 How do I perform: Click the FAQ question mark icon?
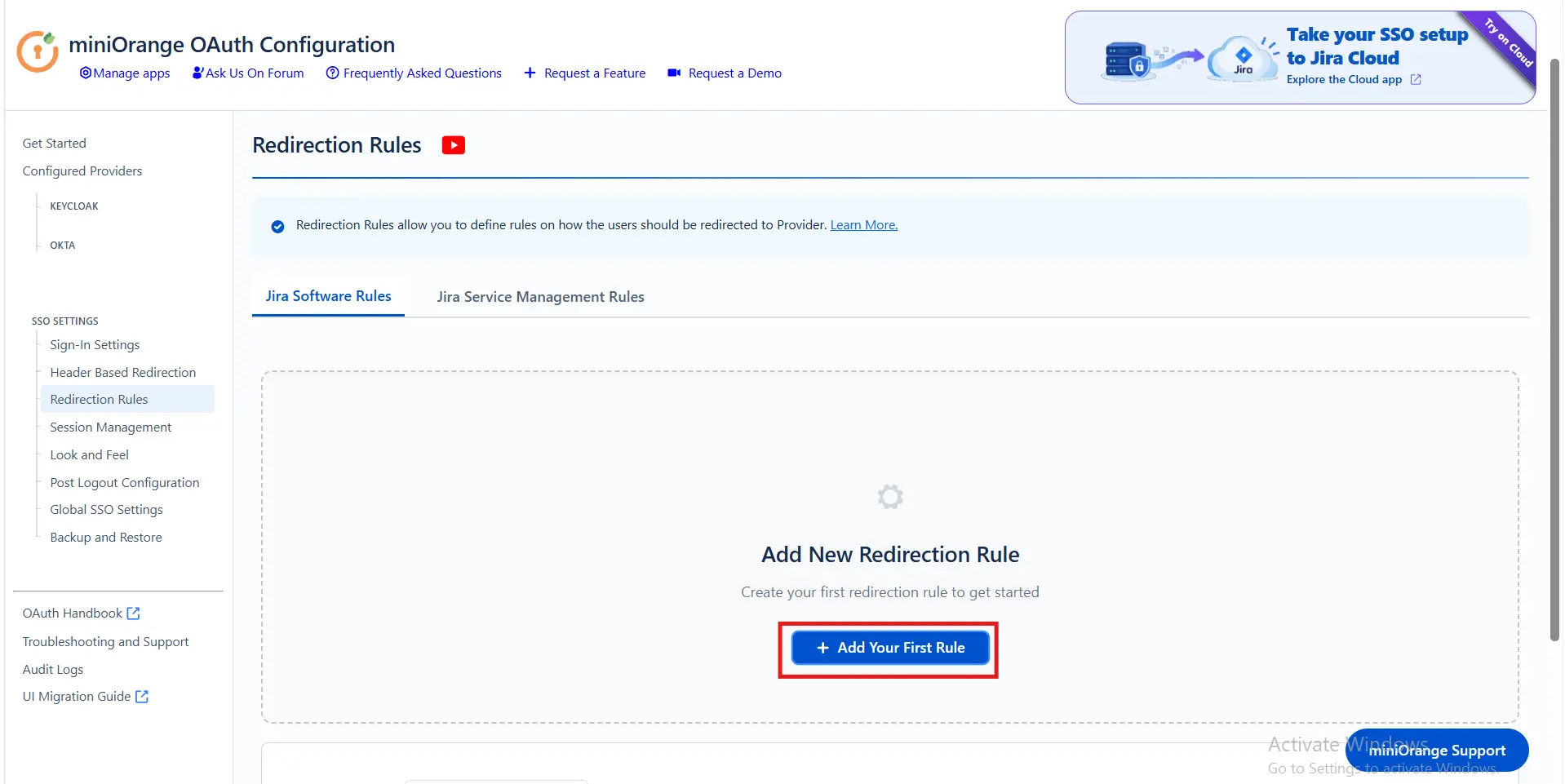click(x=332, y=73)
